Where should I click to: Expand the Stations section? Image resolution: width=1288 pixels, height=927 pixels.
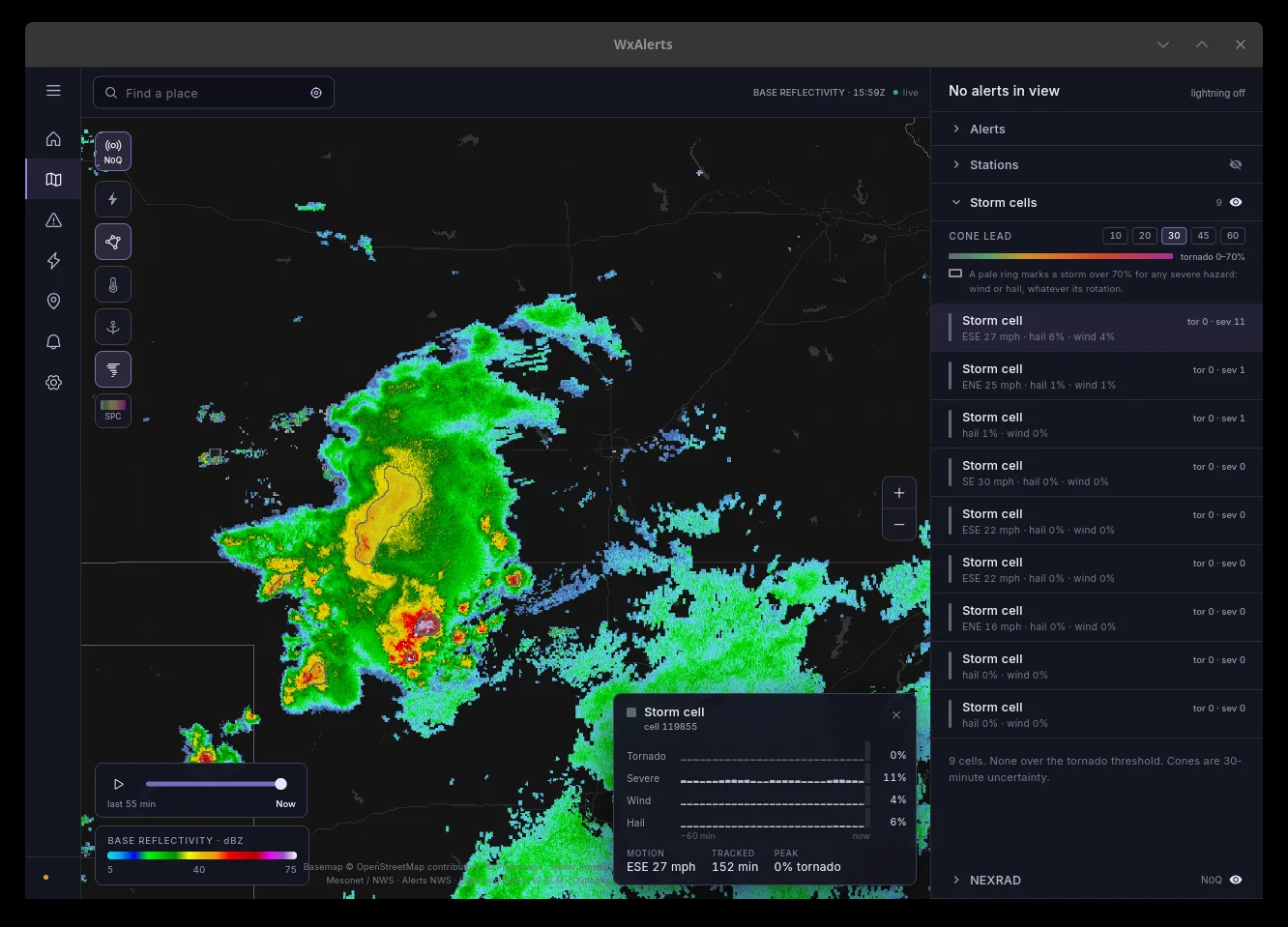pyautogui.click(x=1097, y=164)
